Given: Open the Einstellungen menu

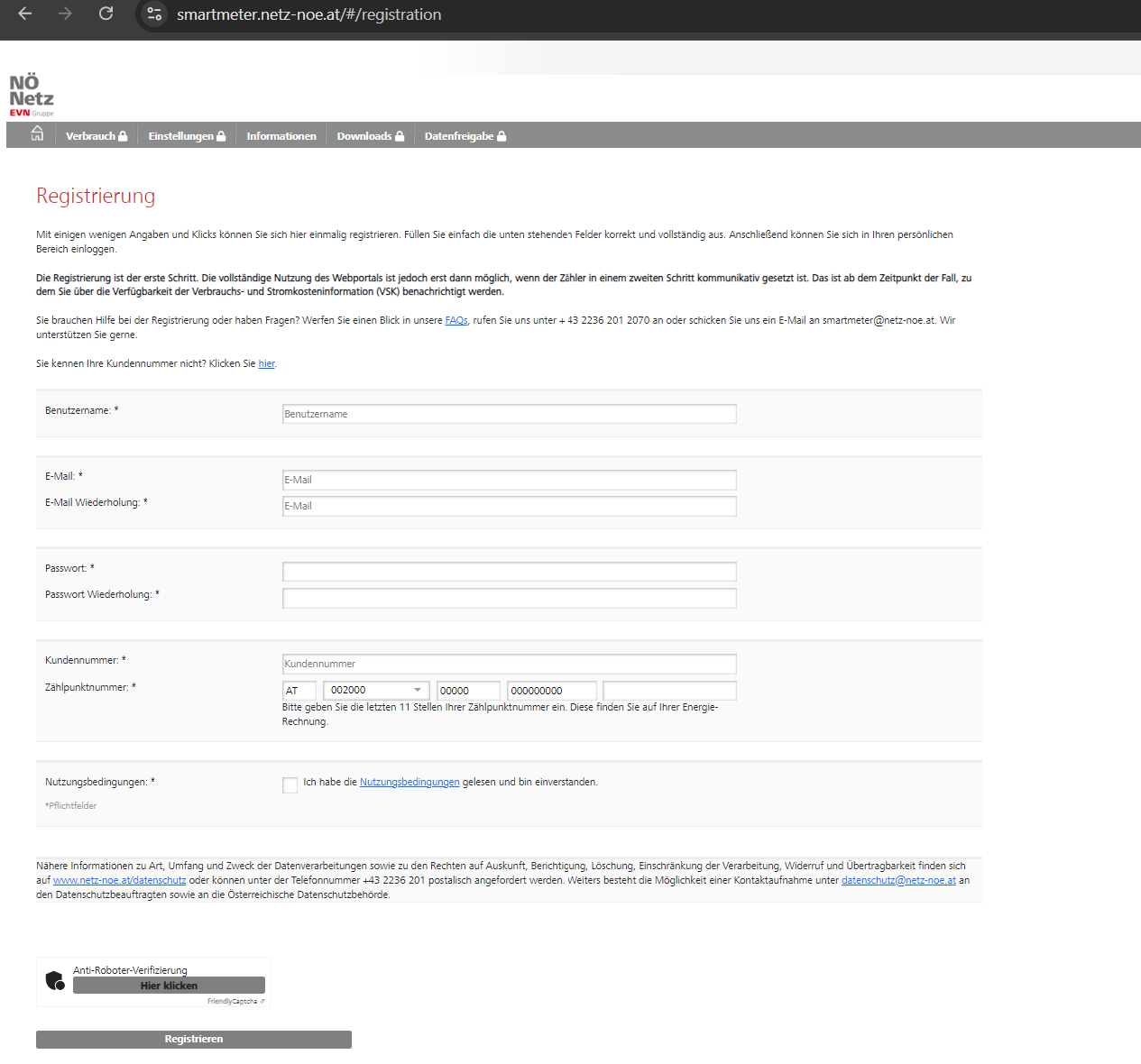Looking at the screenshot, I should tap(187, 136).
